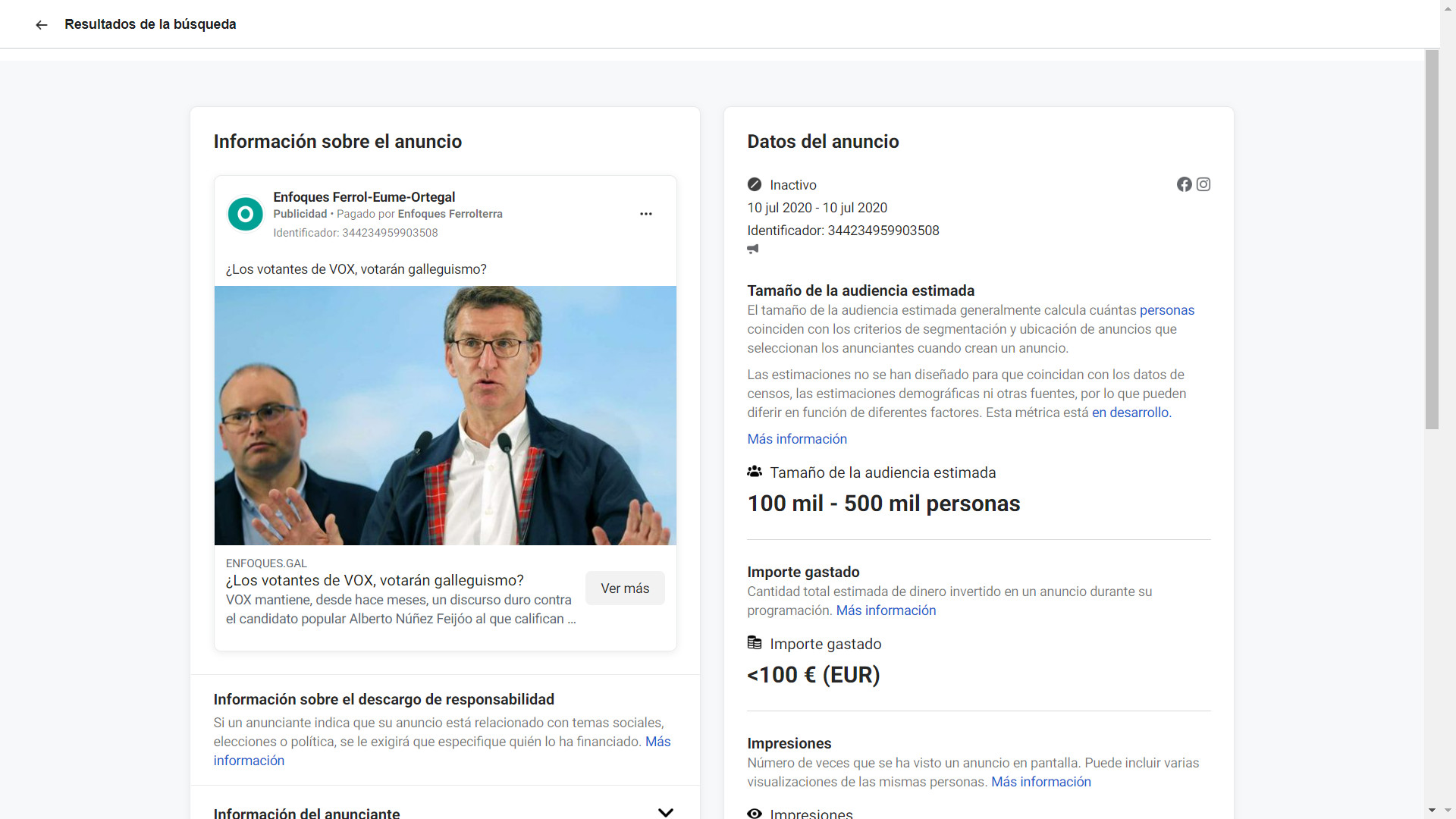Image resolution: width=1456 pixels, height=819 pixels.
Task: Click the audience people icon
Action: 755,472
